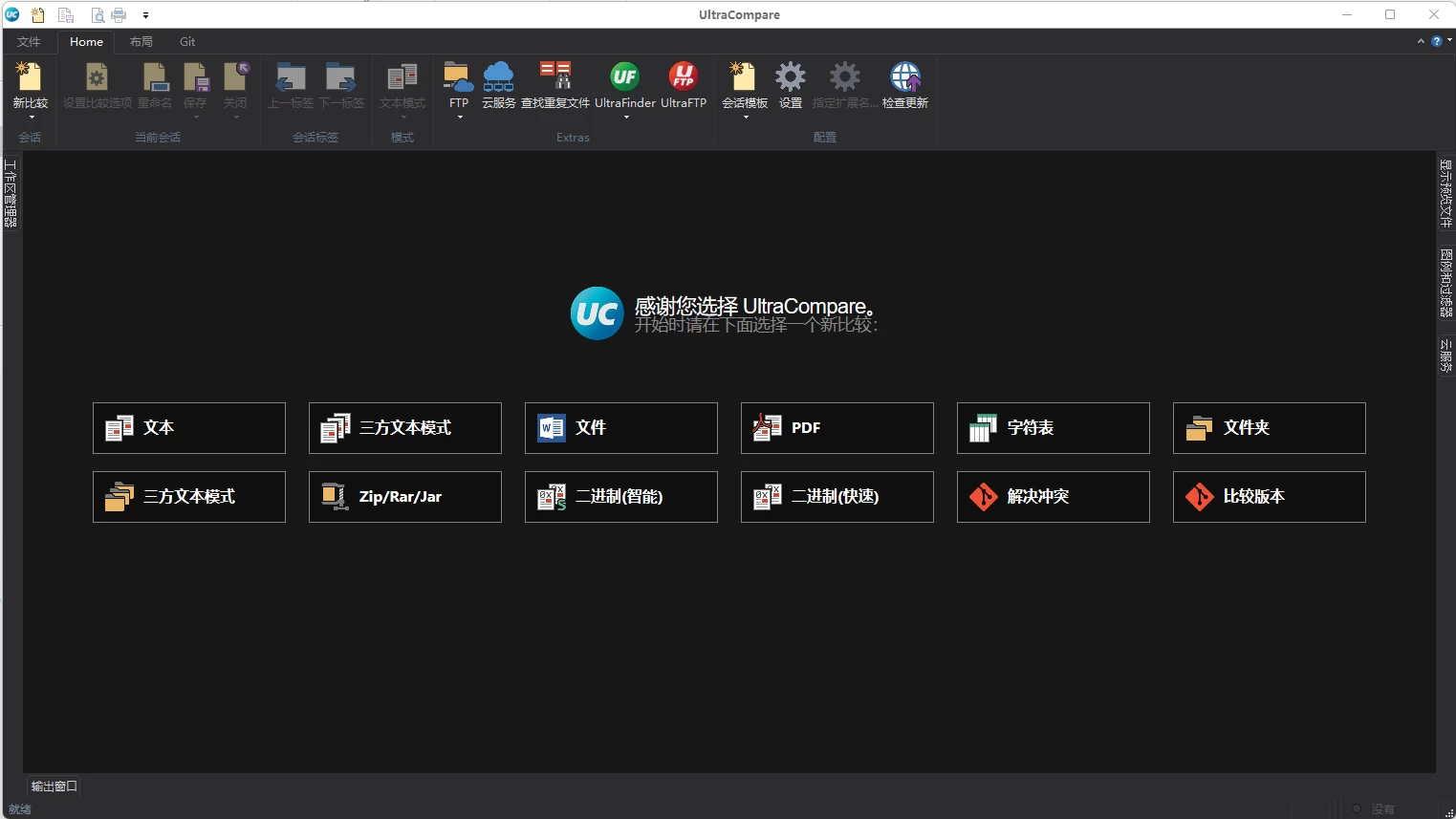This screenshot has height=819, width=1456.
Task: Click the blue help question mark icon
Action: 1436,41
